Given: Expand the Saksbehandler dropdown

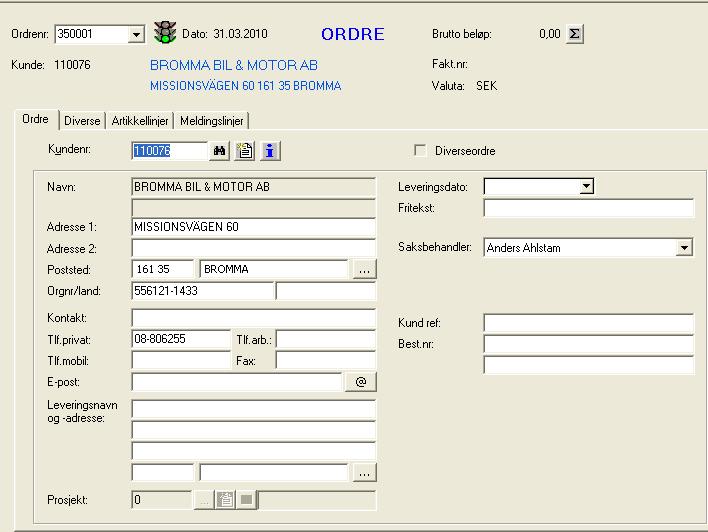Looking at the screenshot, I should pos(684,247).
